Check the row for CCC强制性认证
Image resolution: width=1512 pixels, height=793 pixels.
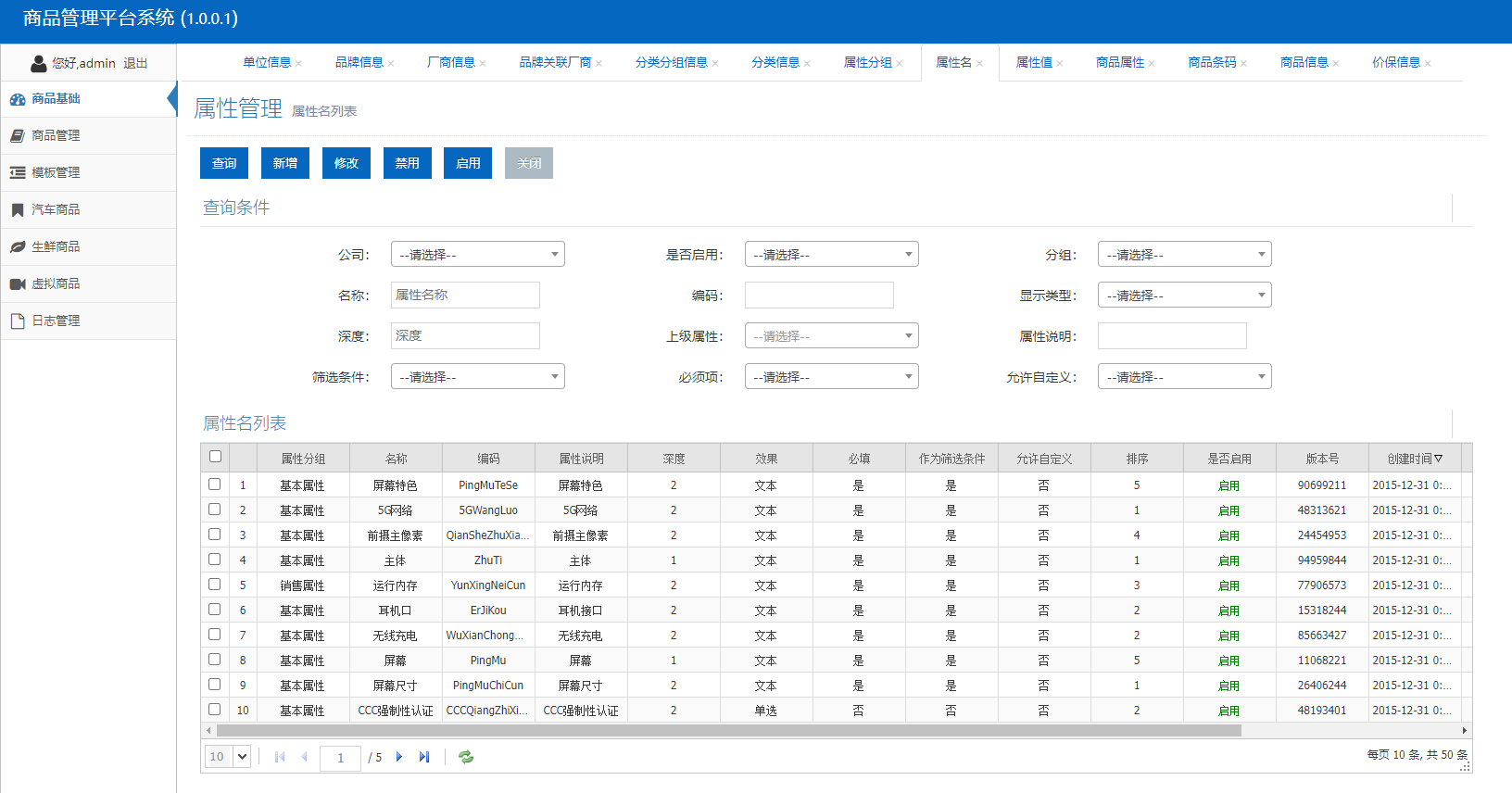pyautogui.click(x=215, y=710)
